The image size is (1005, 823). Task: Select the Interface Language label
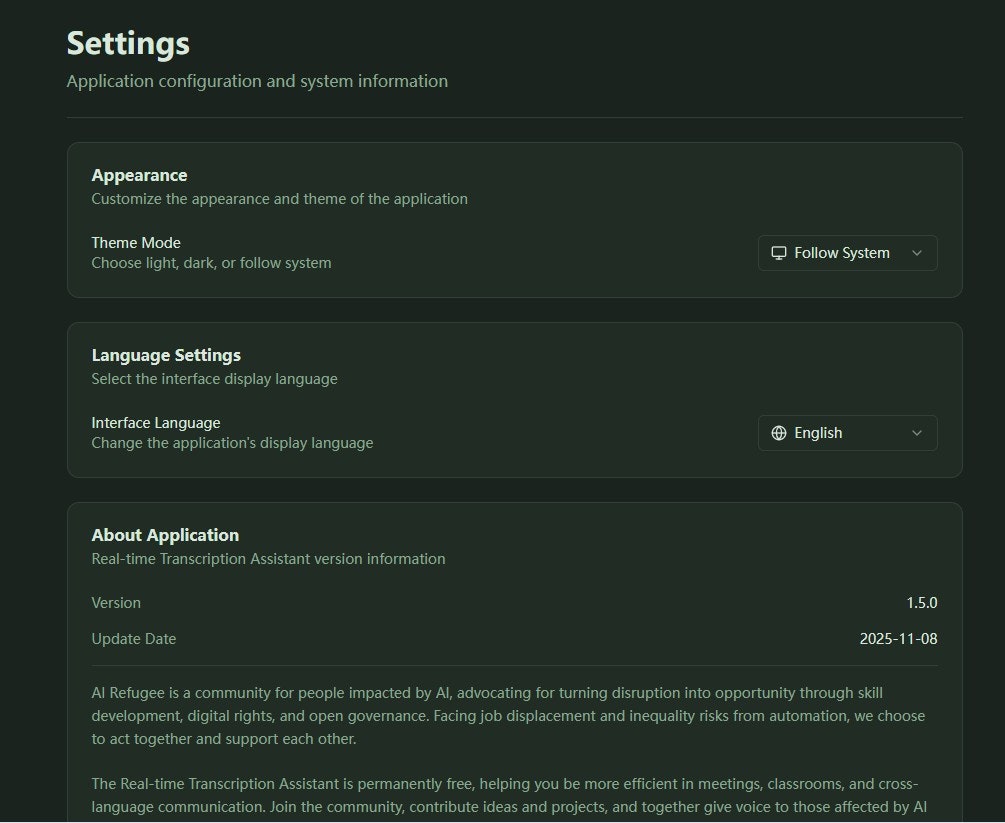coord(155,423)
